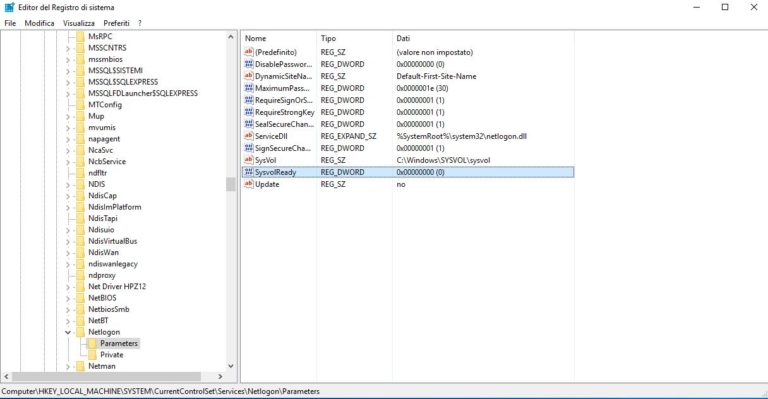Click the DWORD icon beside MaximumPass...
This screenshot has width=768, height=399.
248,88
